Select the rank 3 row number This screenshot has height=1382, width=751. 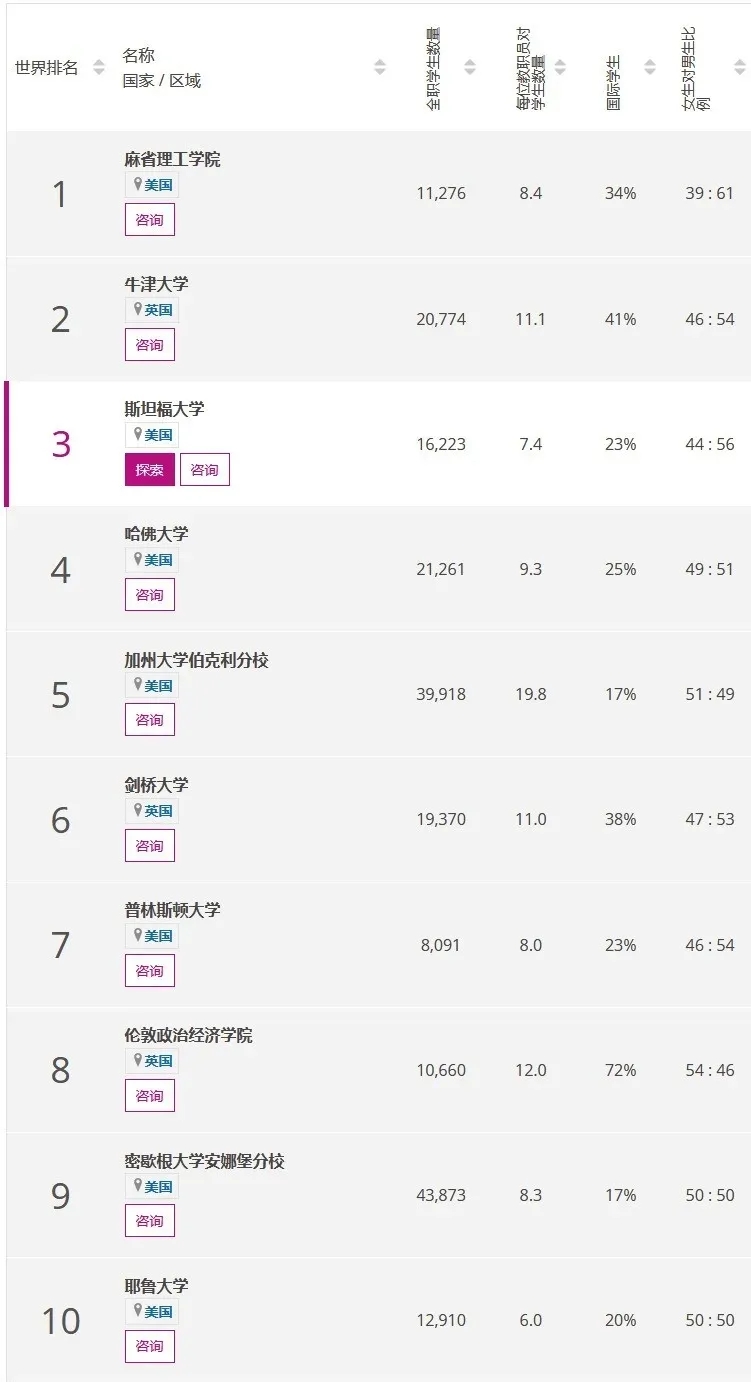click(x=61, y=444)
